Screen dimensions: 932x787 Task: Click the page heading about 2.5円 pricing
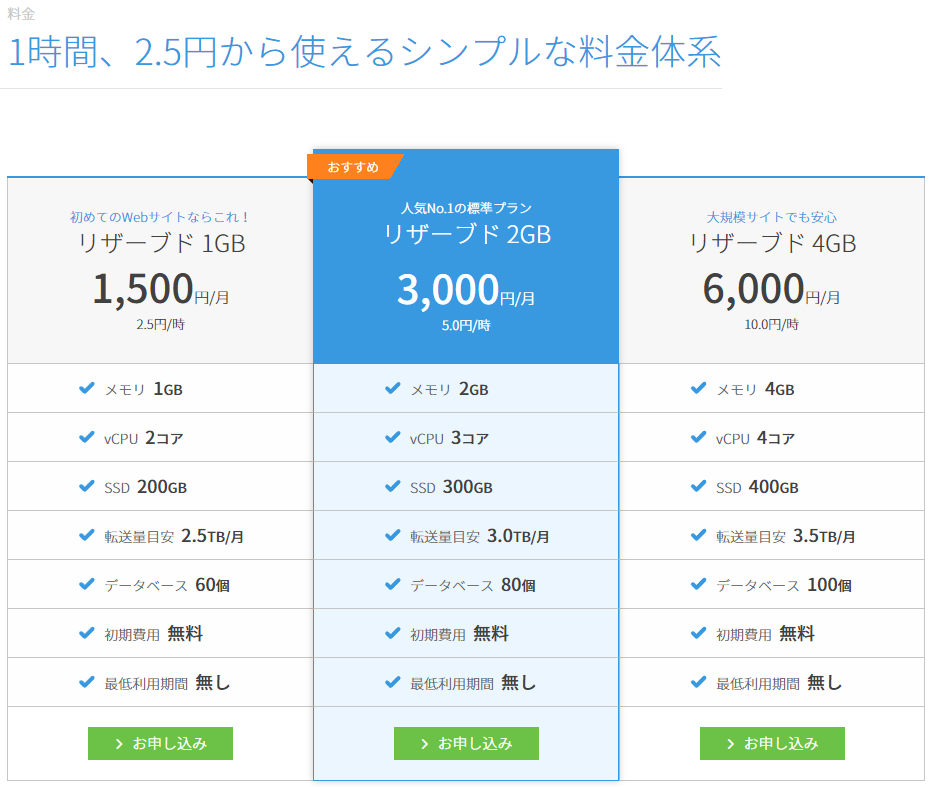point(364,52)
